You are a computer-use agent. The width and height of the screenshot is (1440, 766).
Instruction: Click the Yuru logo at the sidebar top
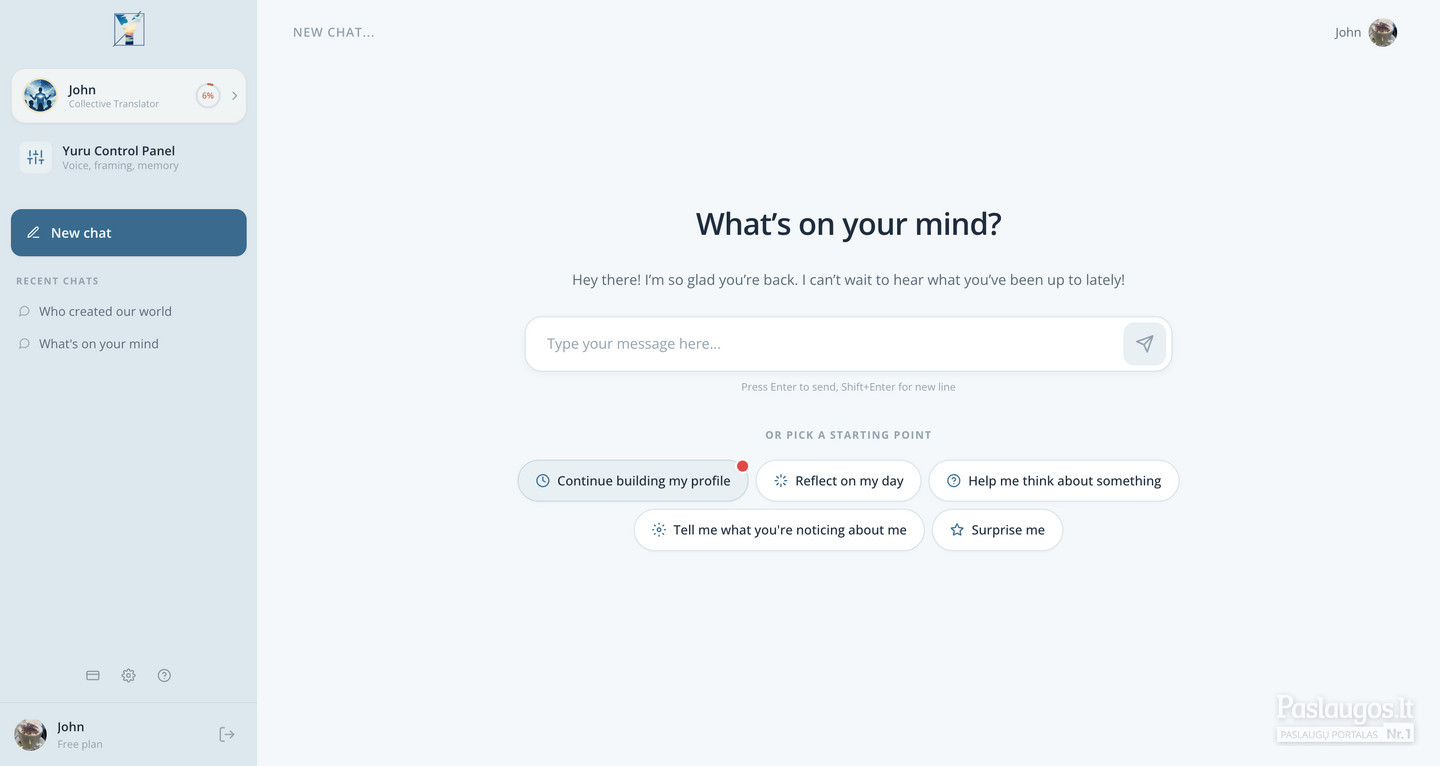click(x=129, y=29)
